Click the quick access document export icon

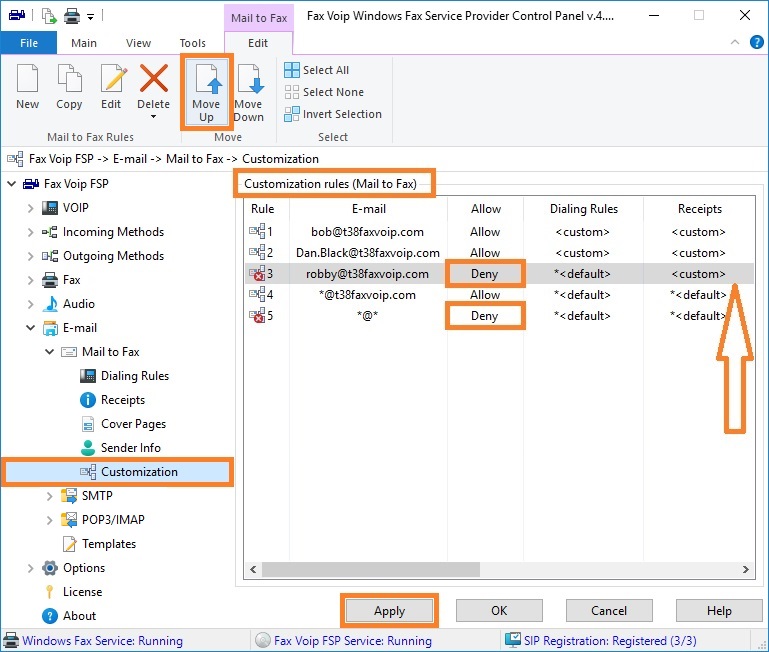(x=49, y=16)
